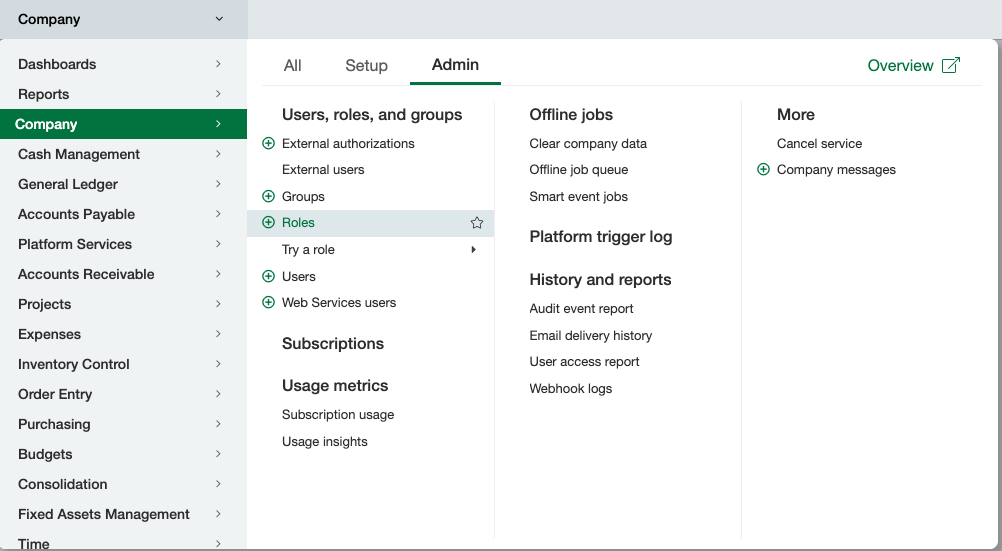The image size is (1002, 551).
Task: Open Web Services users
Action: [x=339, y=302]
